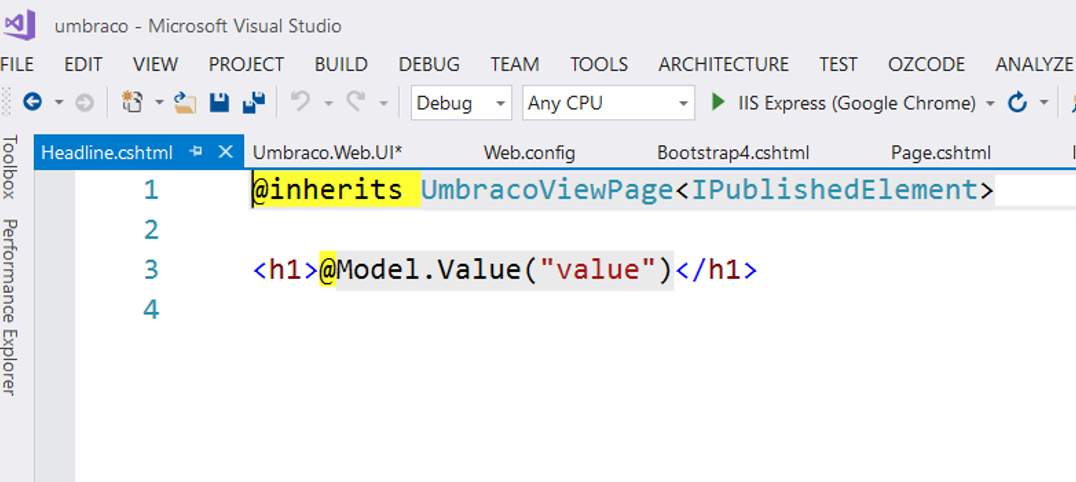Open the EDIT menu
Image resolution: width=1076 pixels, height=482 pixels.
coord(83,65)
